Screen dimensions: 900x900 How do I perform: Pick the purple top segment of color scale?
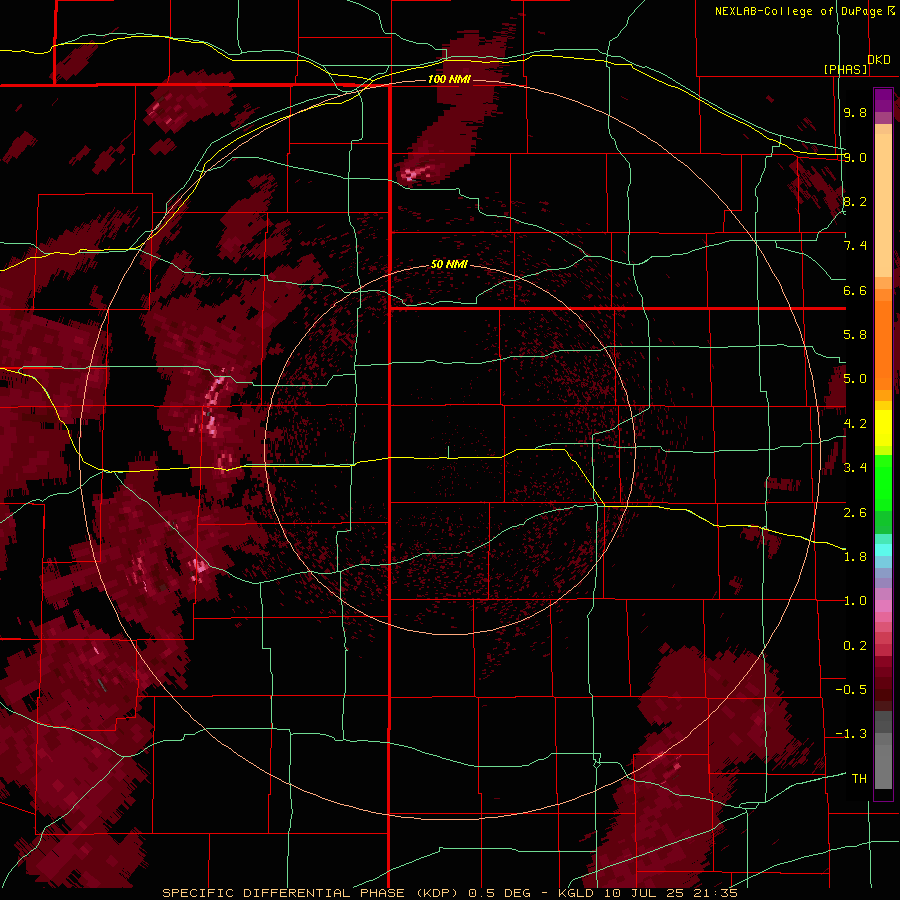pos(883,100)
